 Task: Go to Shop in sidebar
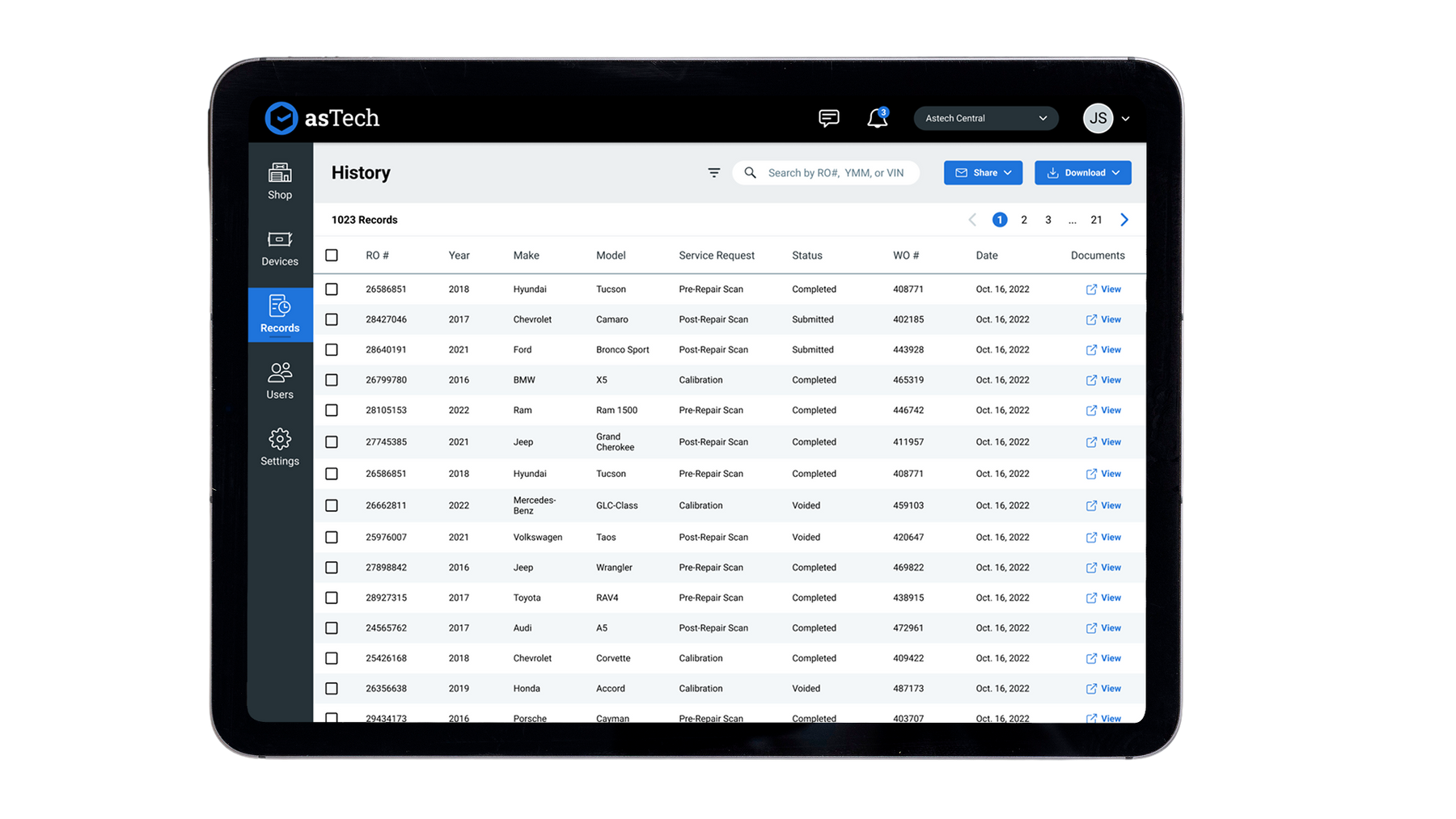click(280, 181)
